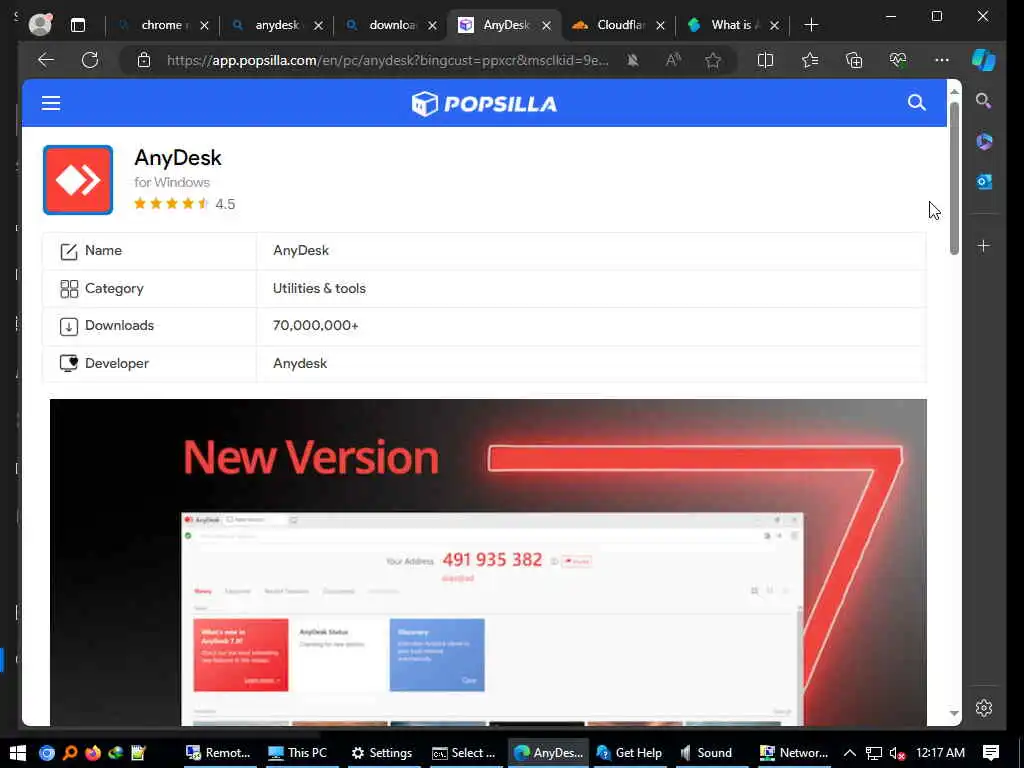Open Collections panel
The image size is (1024, 768).
854,61
